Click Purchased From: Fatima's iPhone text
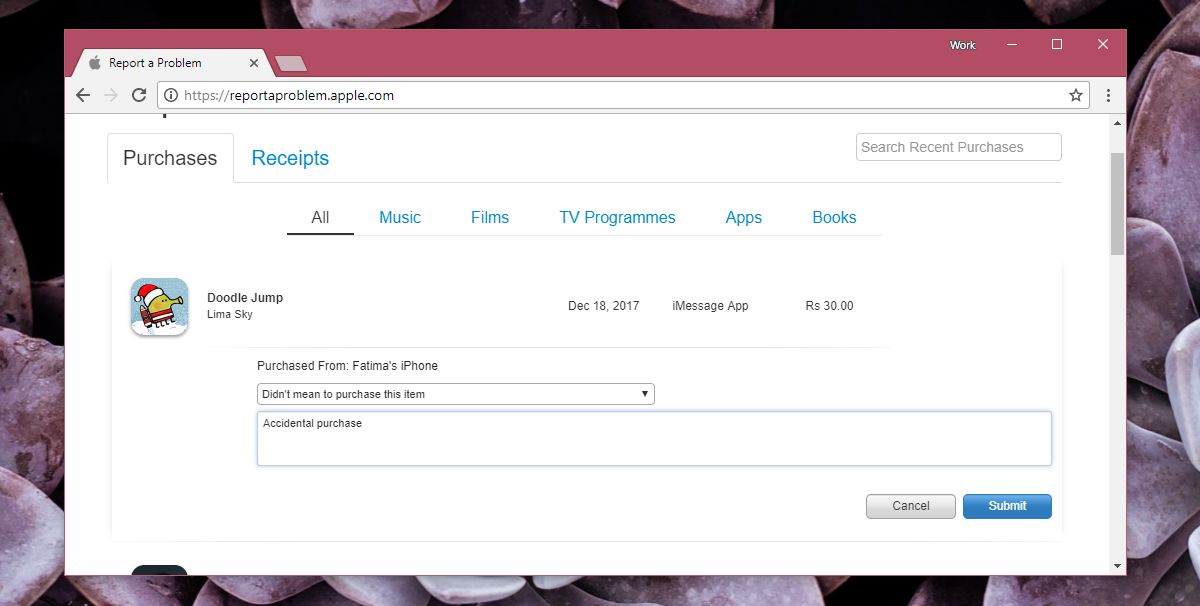 pyautogui.click(x=347, y=366)
